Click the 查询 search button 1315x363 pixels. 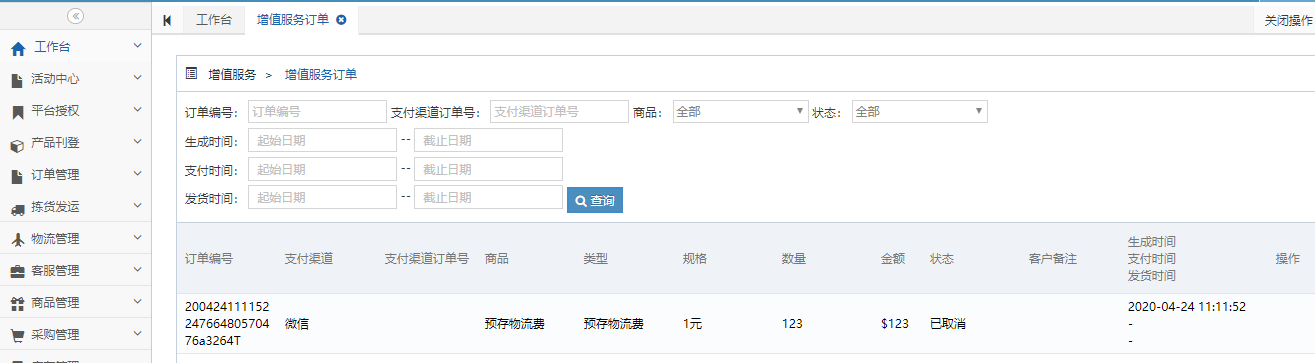[x=595, y=200]
